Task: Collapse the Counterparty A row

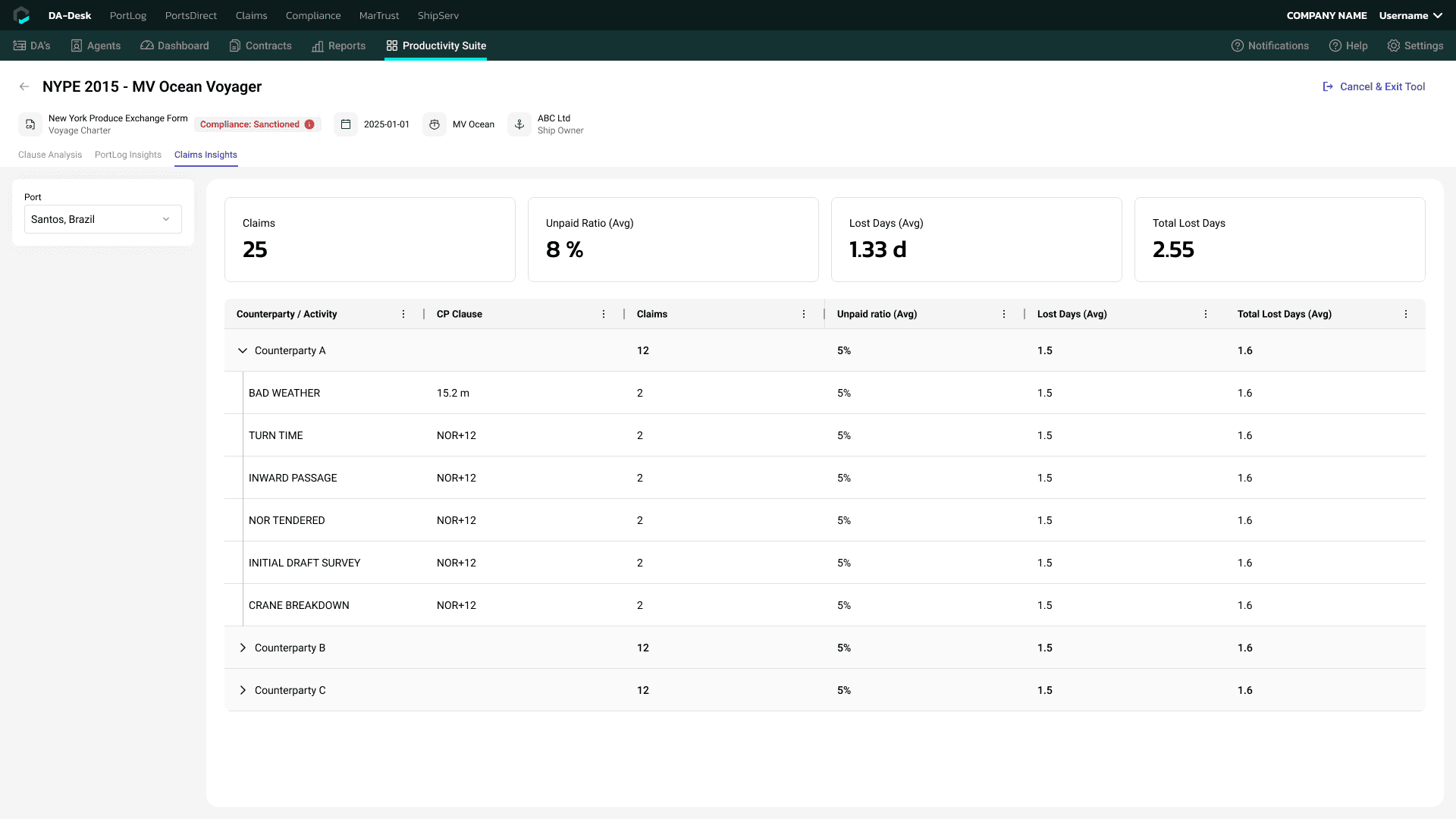Action: [243, 350]
